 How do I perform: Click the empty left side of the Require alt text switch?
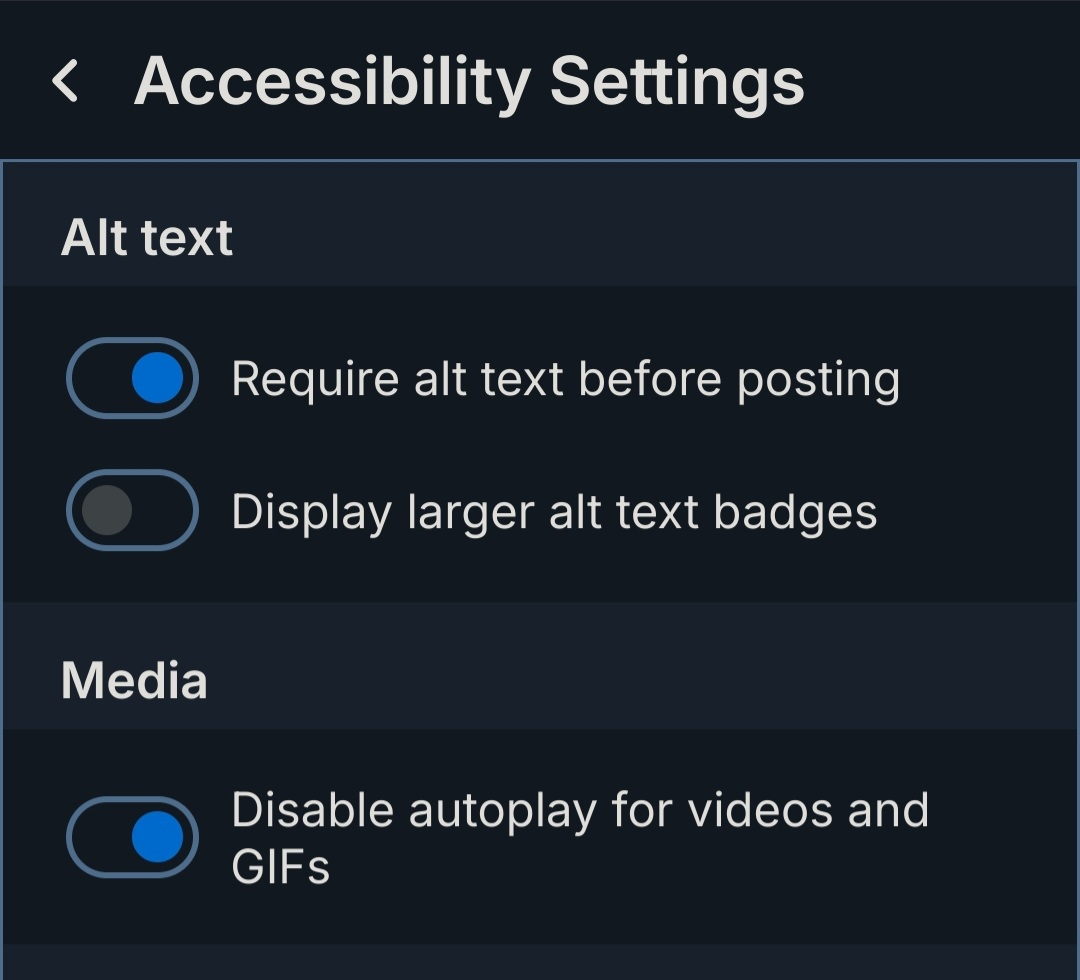pos(98,378)
